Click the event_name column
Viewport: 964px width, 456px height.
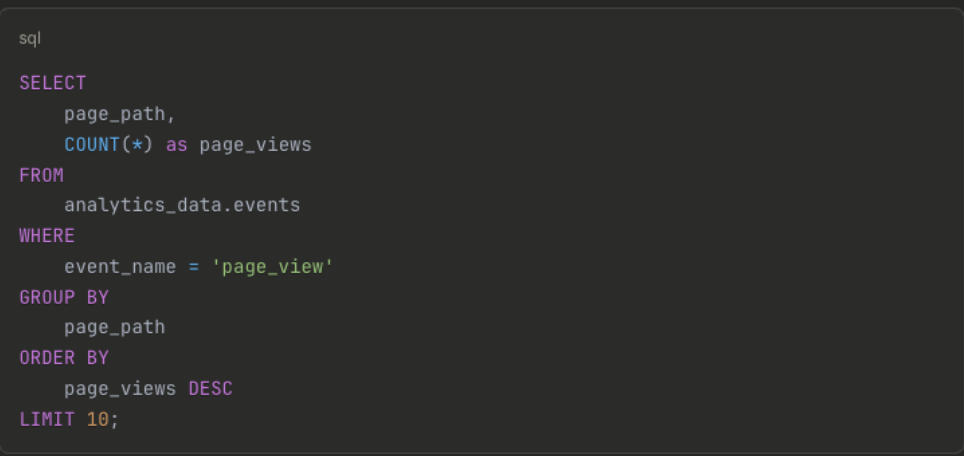(120, 267)
